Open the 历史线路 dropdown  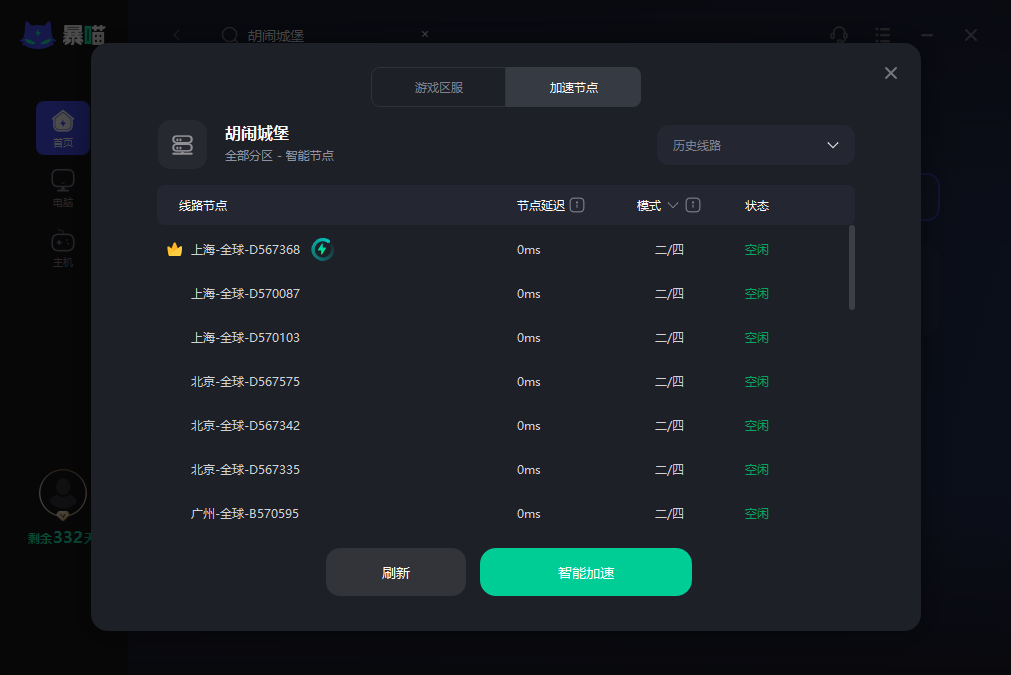point(756,145)
